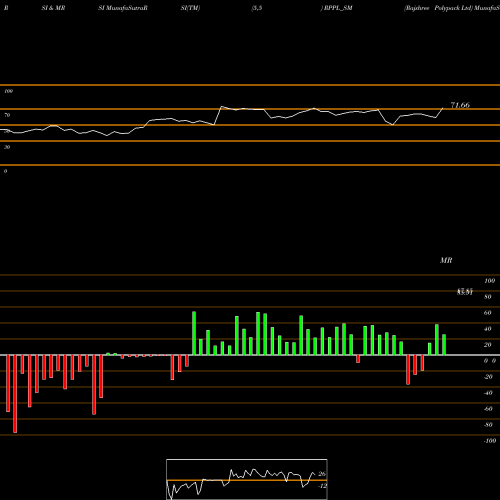
Task: Click the 26 value in the mini chart
Action: pos(322,474)
